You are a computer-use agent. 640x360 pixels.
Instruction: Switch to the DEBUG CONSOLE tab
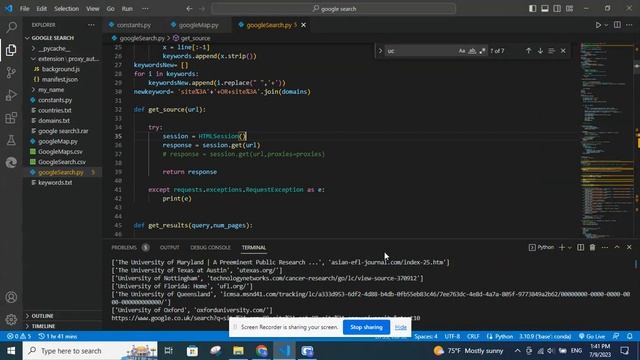click(210, 247)
